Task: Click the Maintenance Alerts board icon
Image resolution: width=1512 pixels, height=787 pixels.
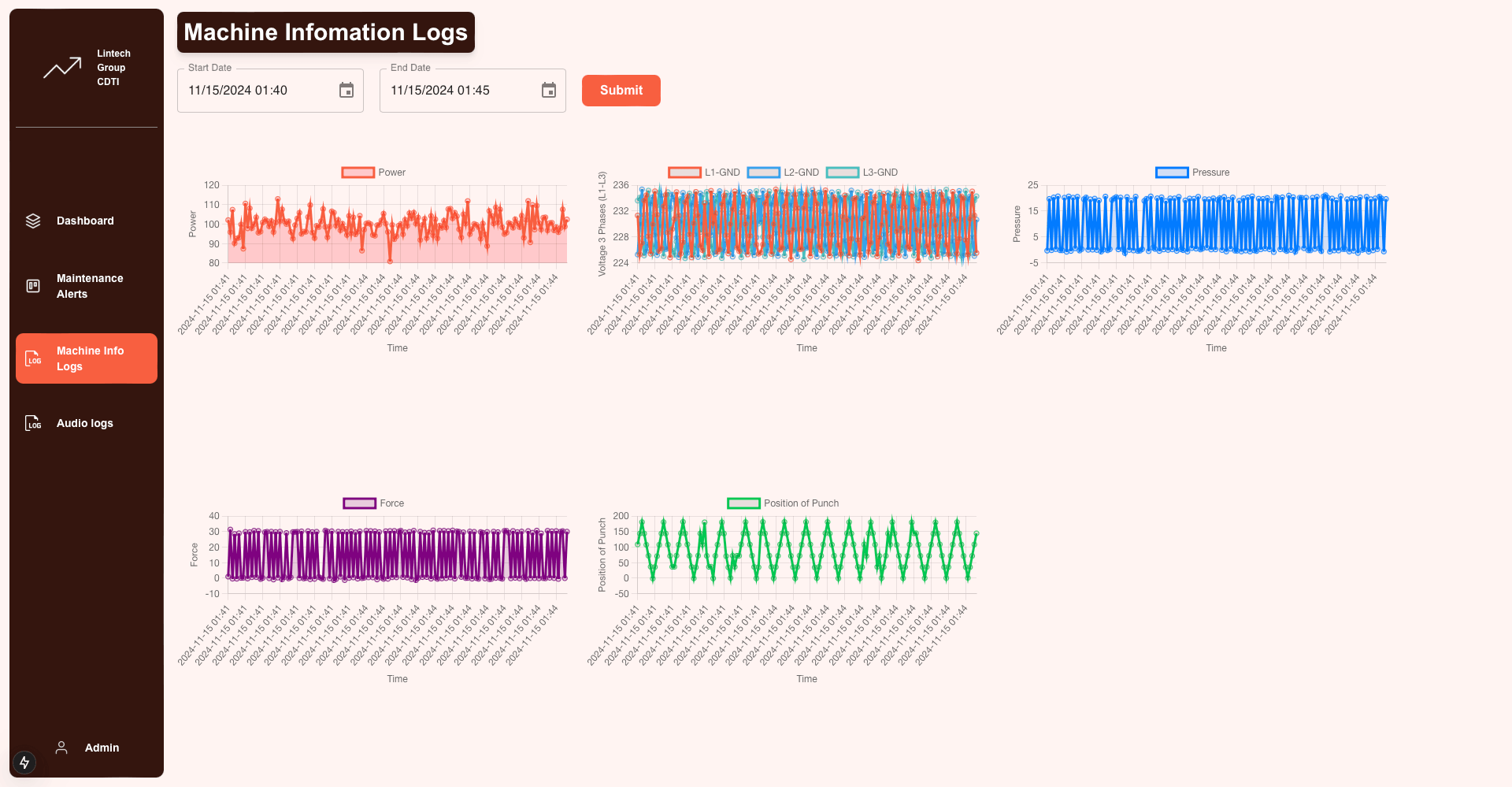Action: pos(33,286)
